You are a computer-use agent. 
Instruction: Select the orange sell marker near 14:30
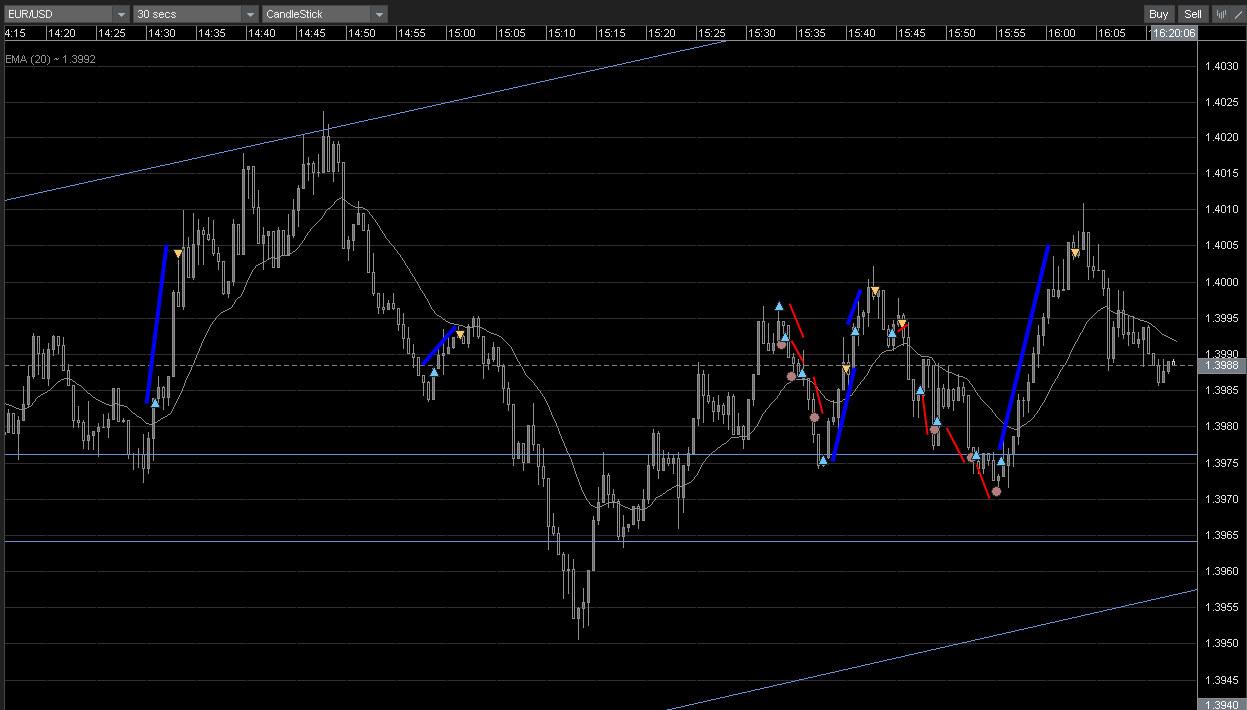(x=178, y=254)
